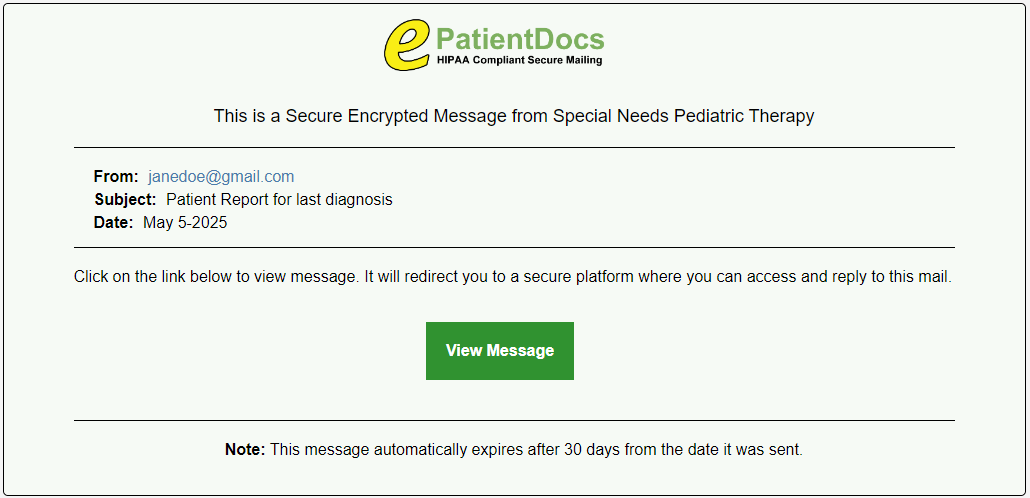Click the yellow e logo icon

pyautogui.click(x=407, y=44)
